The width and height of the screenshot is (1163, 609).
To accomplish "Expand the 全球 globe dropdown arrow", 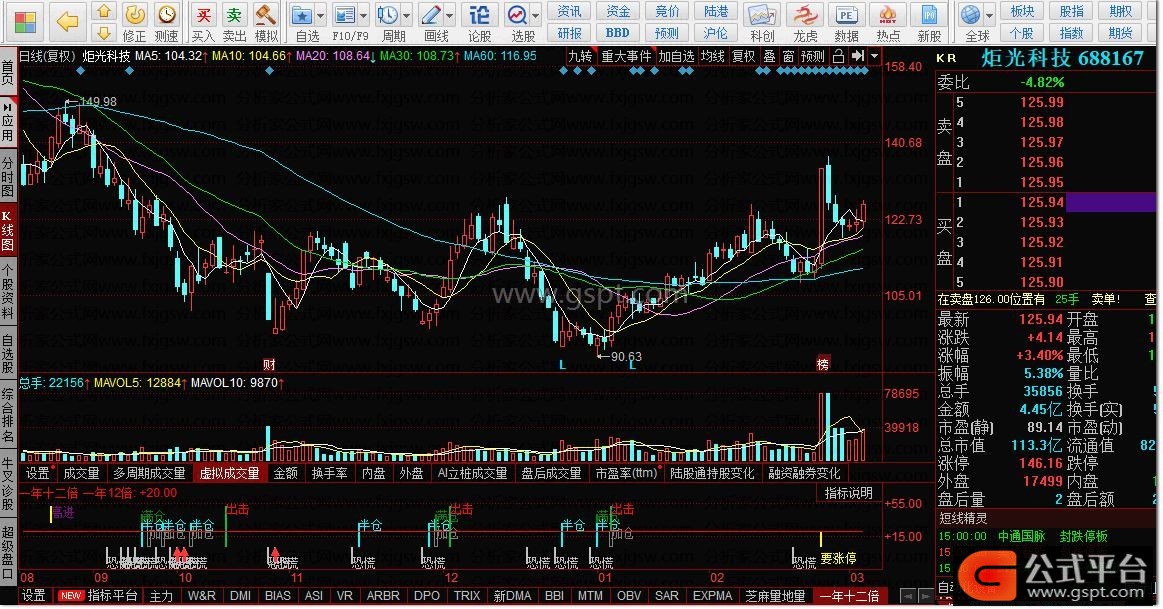I will (x=989, y=15).
